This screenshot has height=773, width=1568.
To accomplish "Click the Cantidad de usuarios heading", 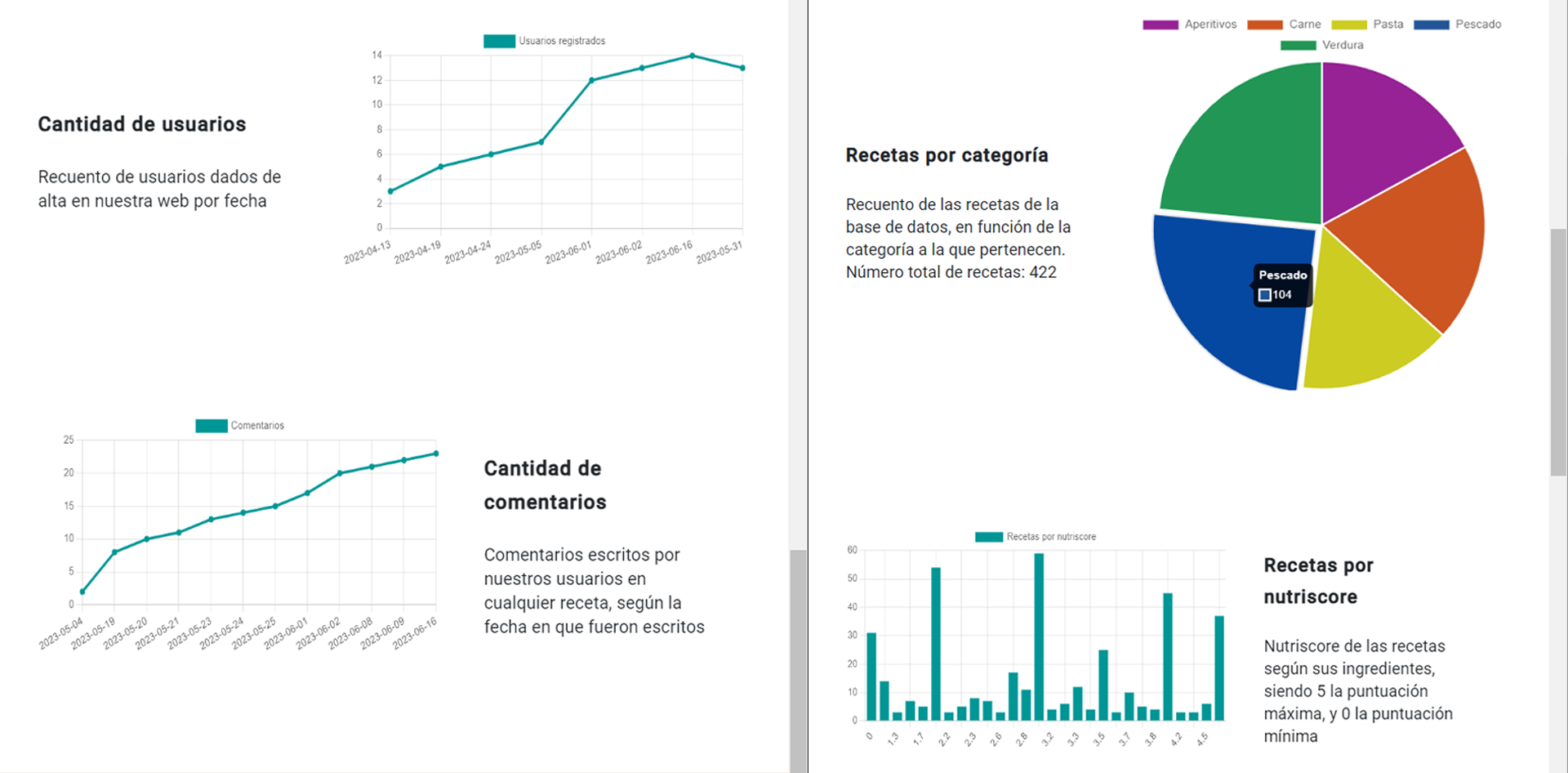I will click(142, 124).
